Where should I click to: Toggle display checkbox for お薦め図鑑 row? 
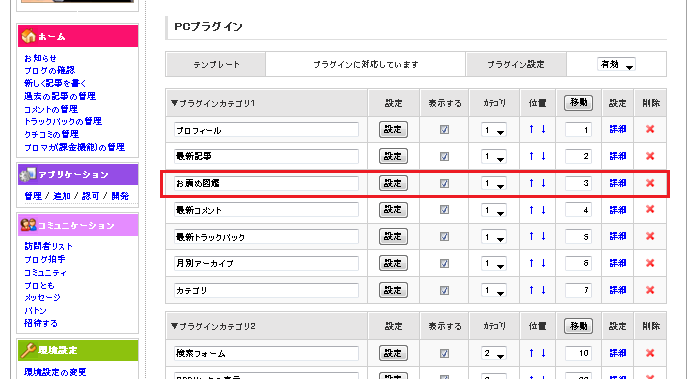pyautogui.click(x=444, y=183)
